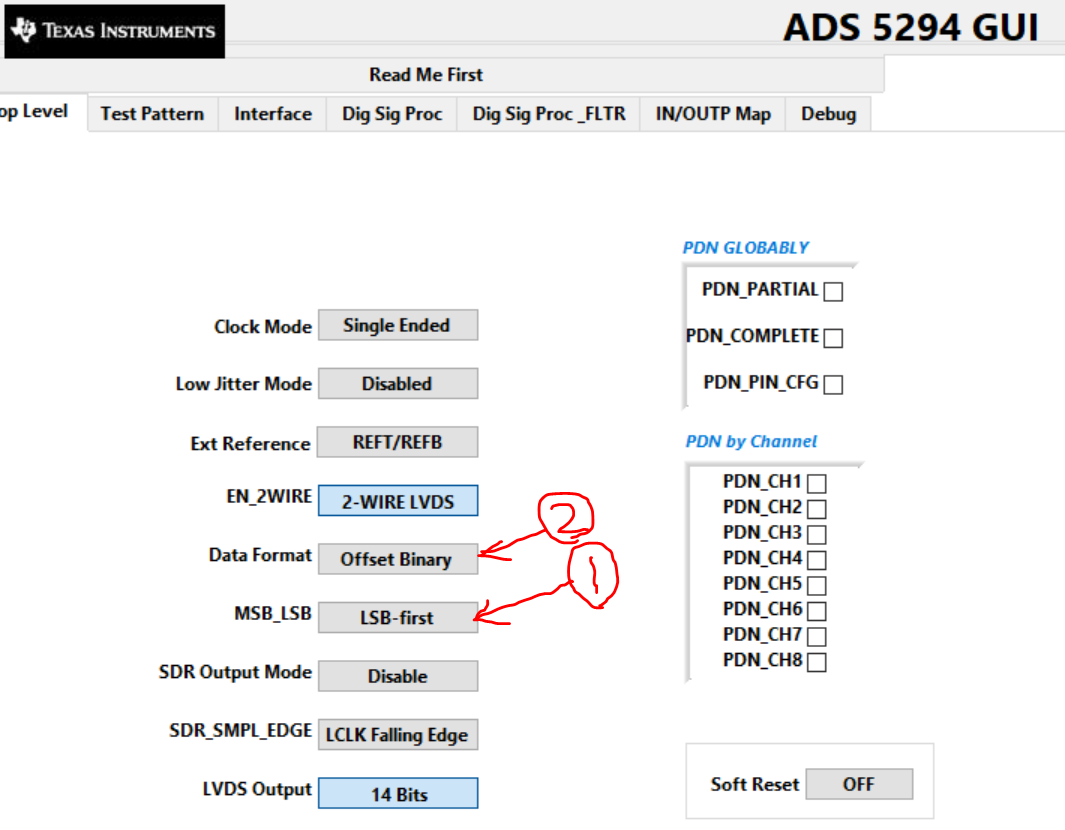The height and width of the screenshot is (830, 1065).
Task: Click the LVDS Output label
Action: (x=257, y=789)
